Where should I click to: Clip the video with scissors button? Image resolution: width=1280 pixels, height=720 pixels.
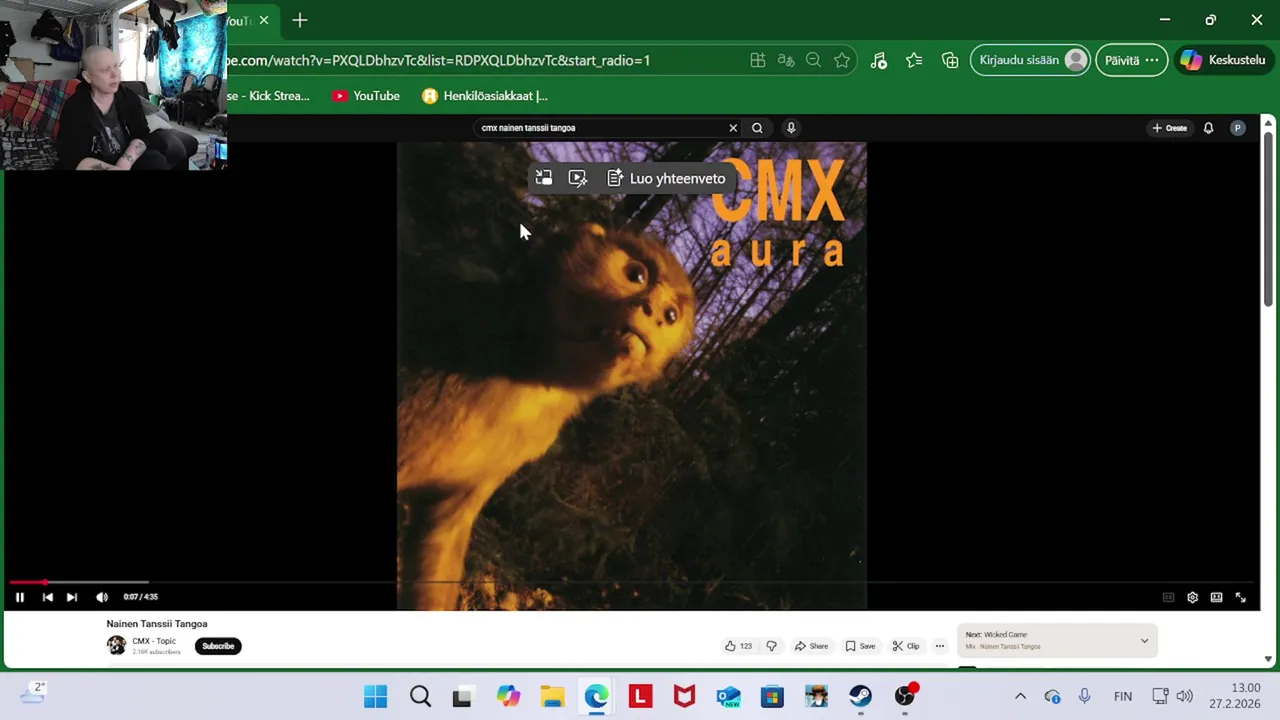click(906, 646)
